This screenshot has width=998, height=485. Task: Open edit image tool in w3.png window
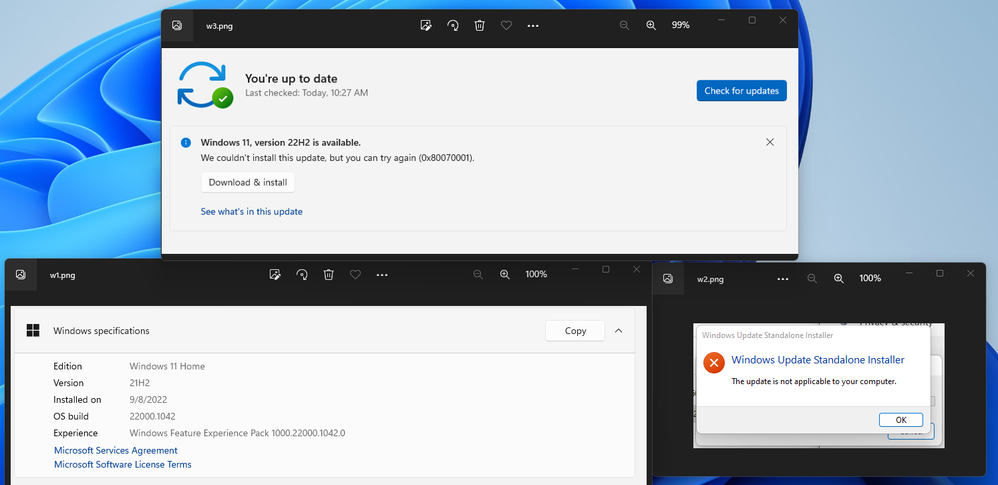(x=426, y=25)
